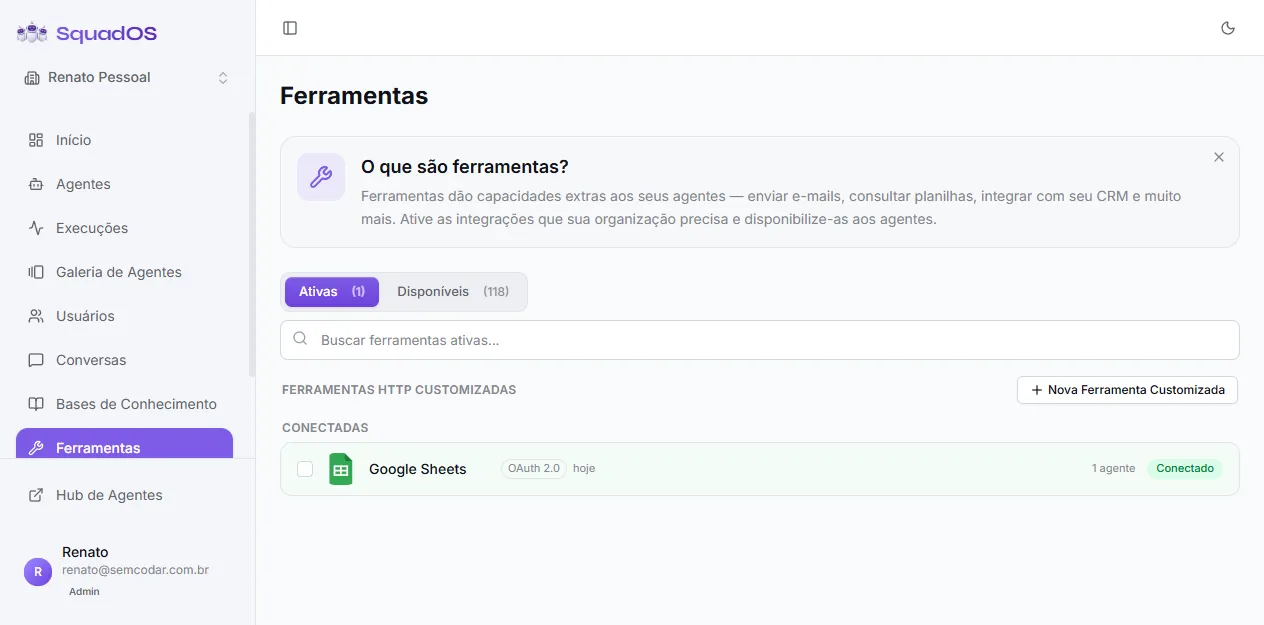The height and width of the screenshot is (625, 1264).
Task: Click the Agentes robot icon
Action: [x=36, y=184]
